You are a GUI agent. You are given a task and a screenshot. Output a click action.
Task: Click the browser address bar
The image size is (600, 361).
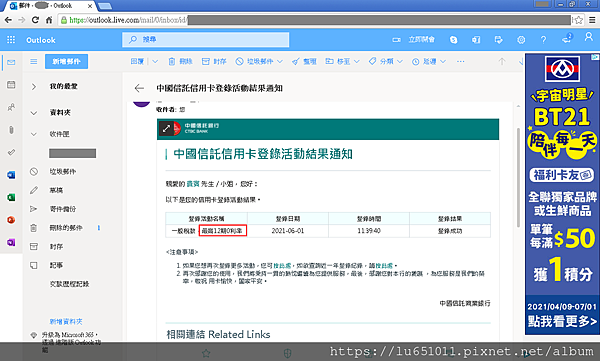click(x=315, y=20)
